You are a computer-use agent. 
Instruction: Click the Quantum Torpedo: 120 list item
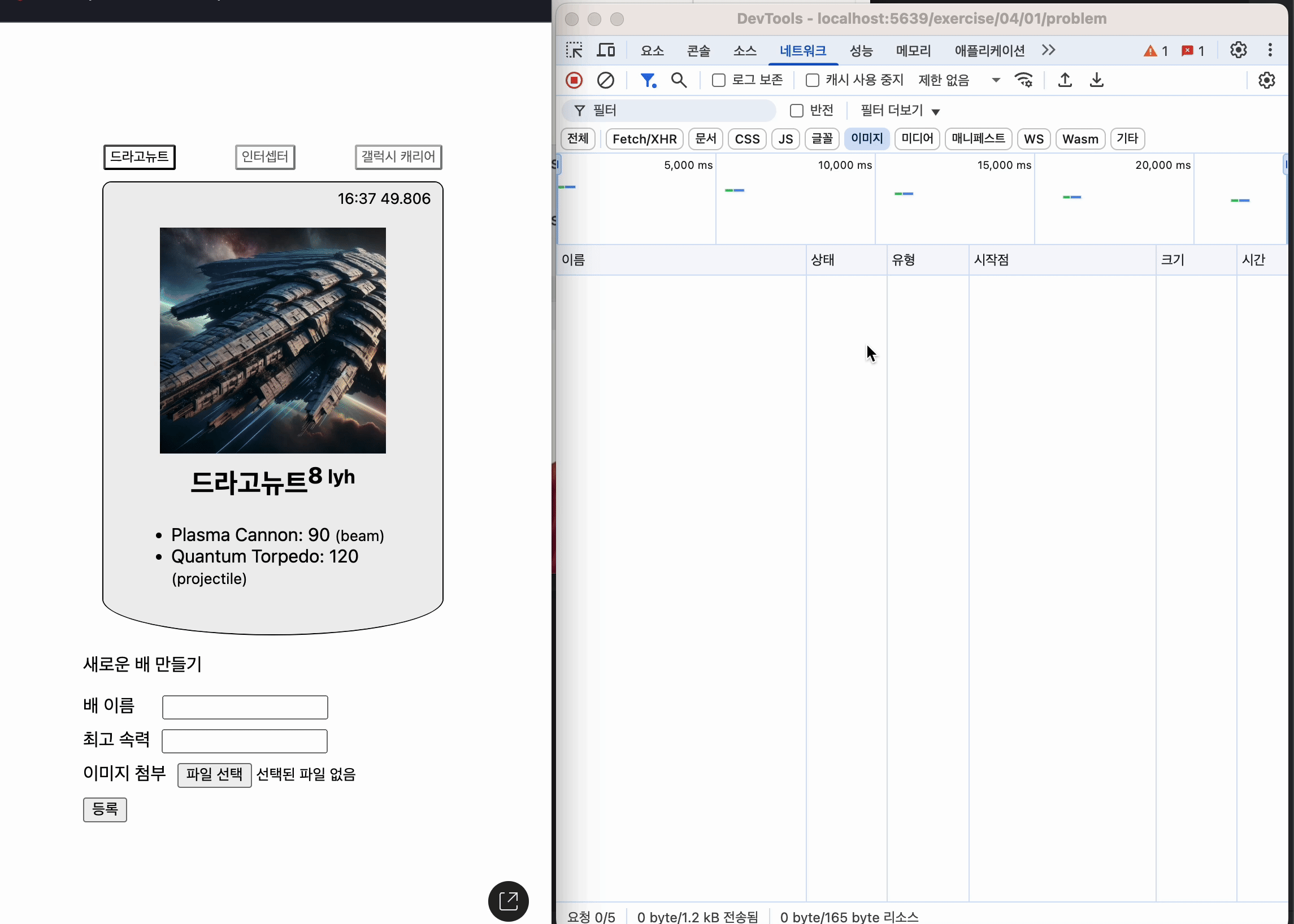[x=264, y=567]
